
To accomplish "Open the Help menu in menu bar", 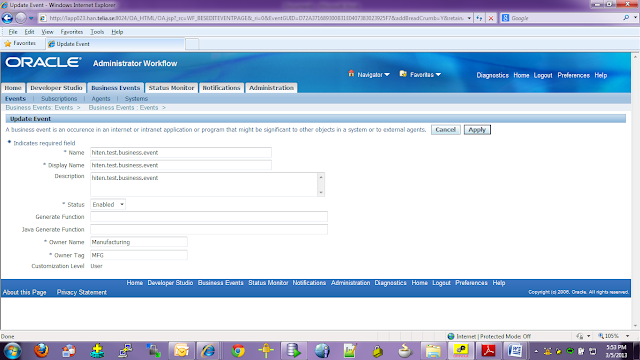I will click(x=117, y=31).
